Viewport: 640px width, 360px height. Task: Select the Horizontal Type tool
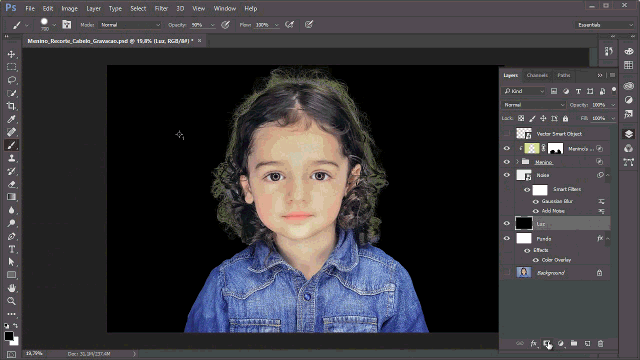11,249
